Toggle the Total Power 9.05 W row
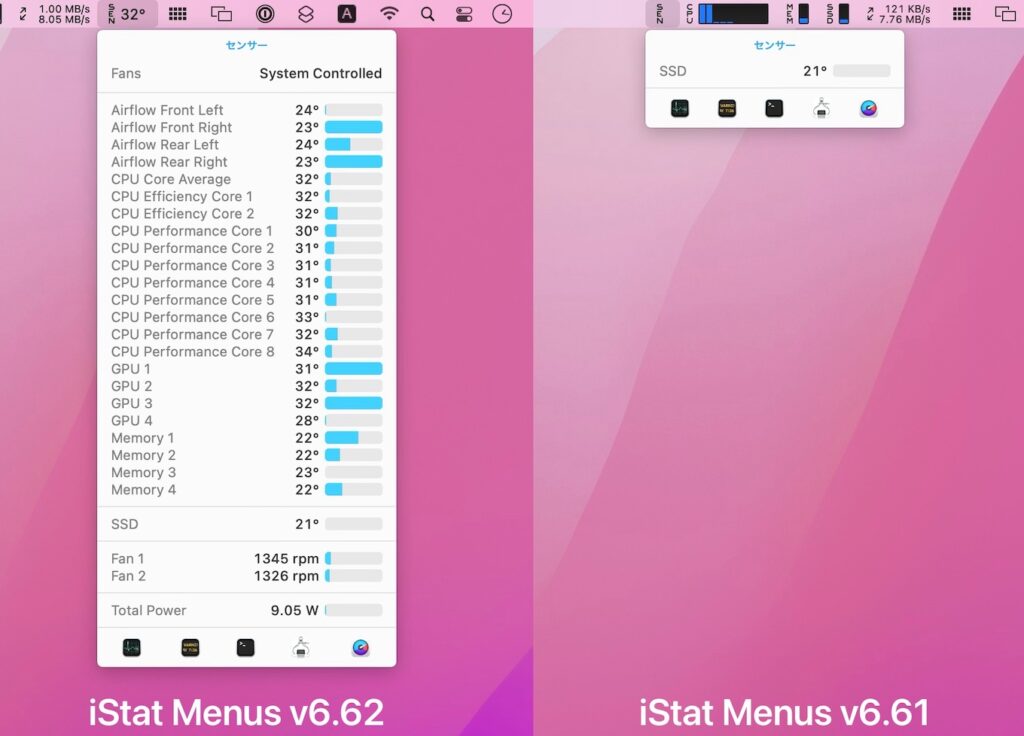 tap(246, 610)
